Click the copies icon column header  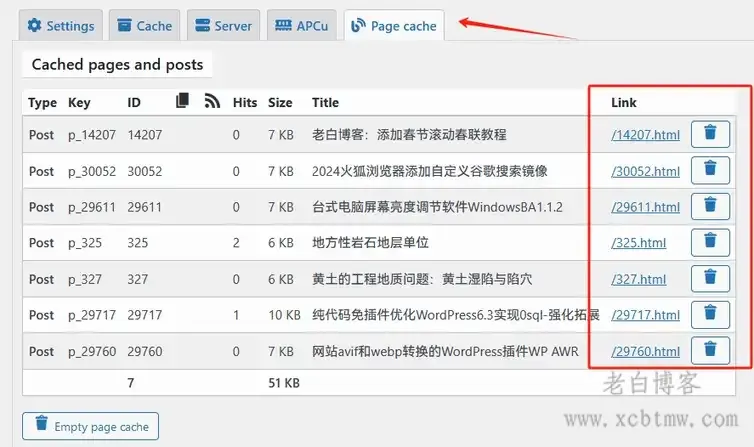182,100
